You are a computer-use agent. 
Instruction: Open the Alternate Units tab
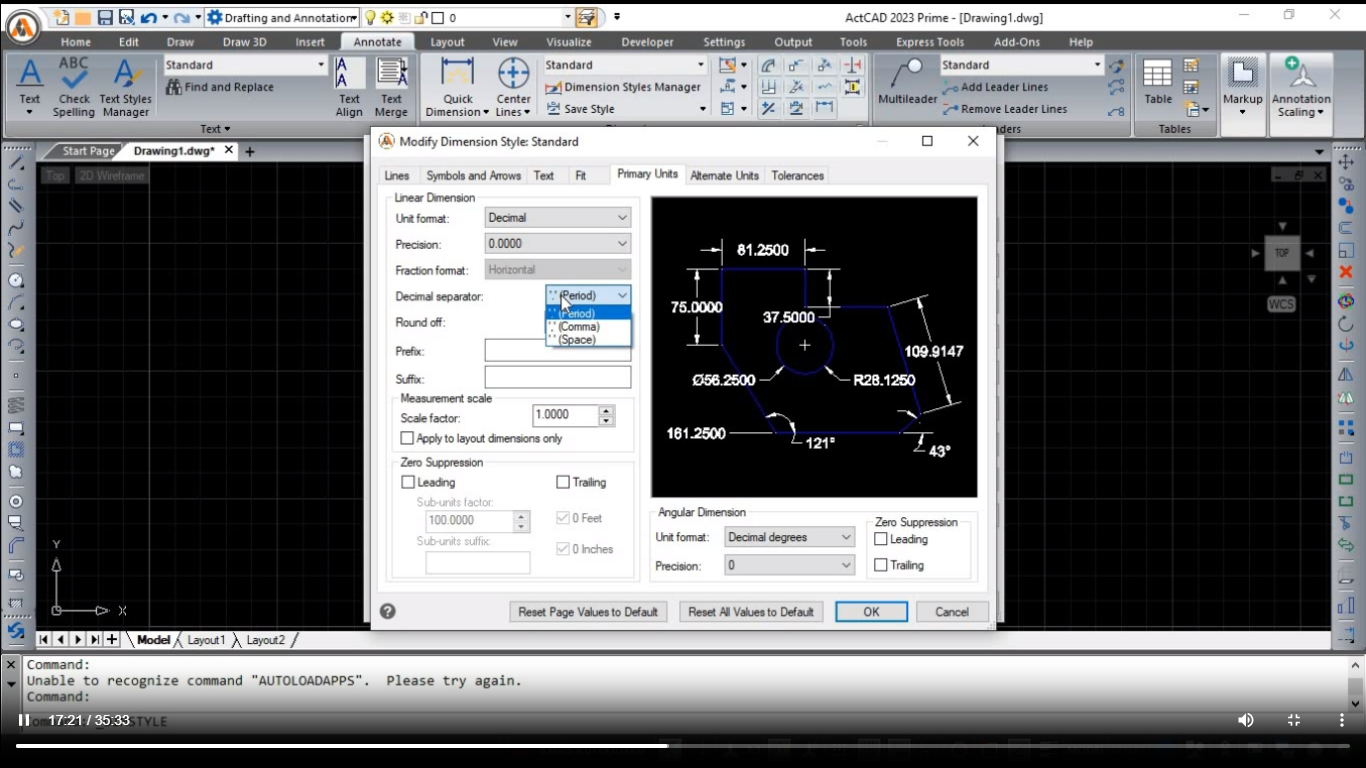coord(724,175)
